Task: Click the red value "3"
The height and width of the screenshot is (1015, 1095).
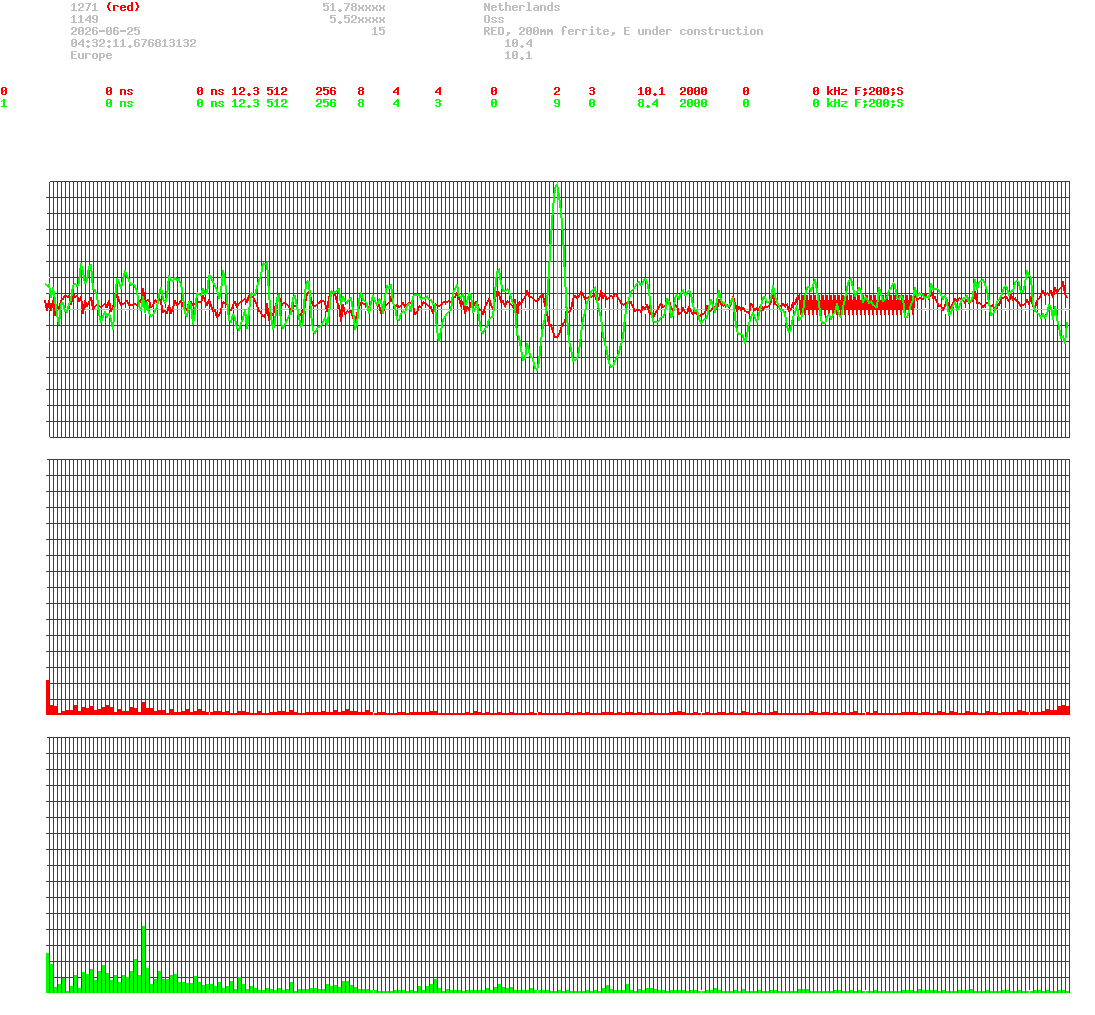Action: 591,92
